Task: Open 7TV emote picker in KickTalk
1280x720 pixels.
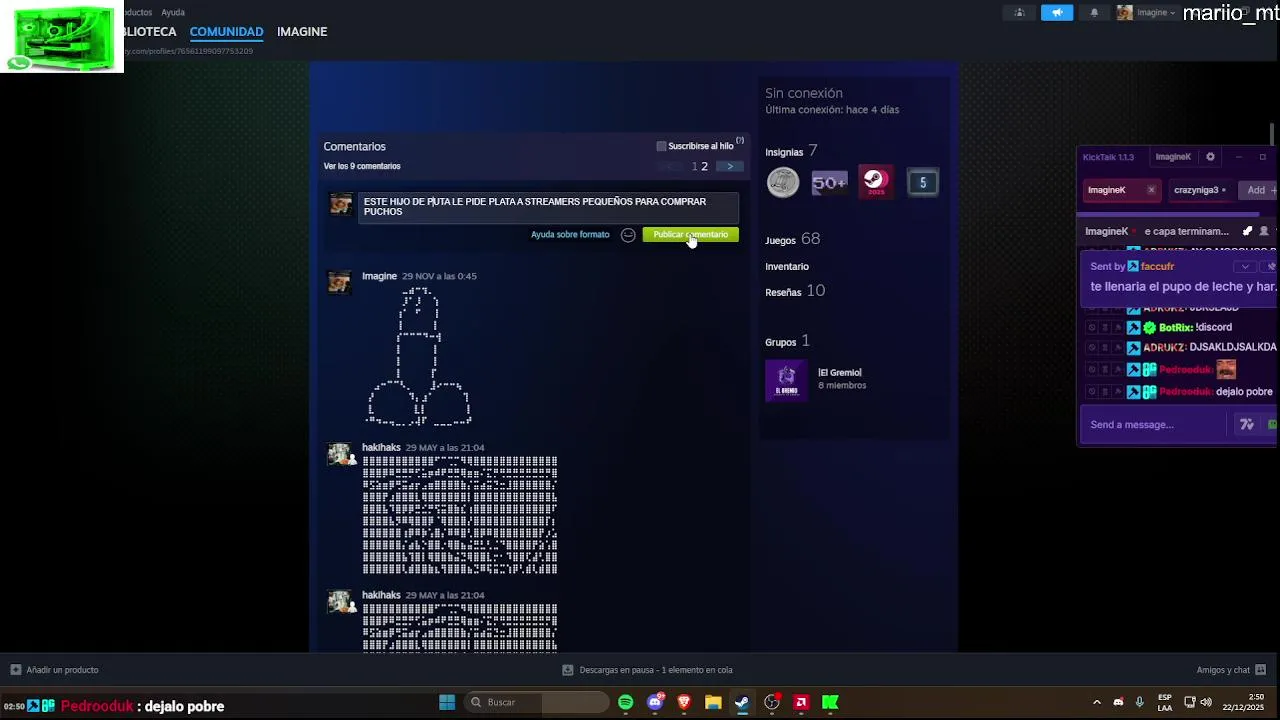Action: pos(1247,425)
